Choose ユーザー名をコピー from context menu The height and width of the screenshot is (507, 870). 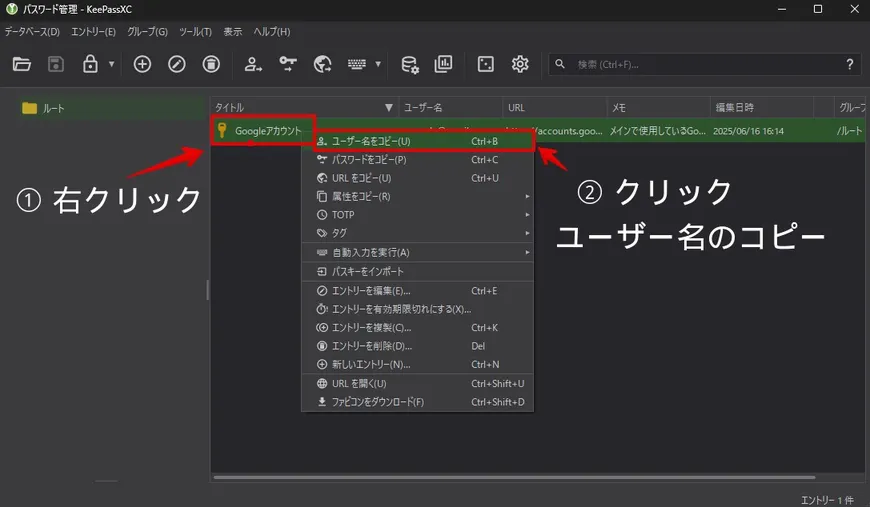[x=418, y=141]
